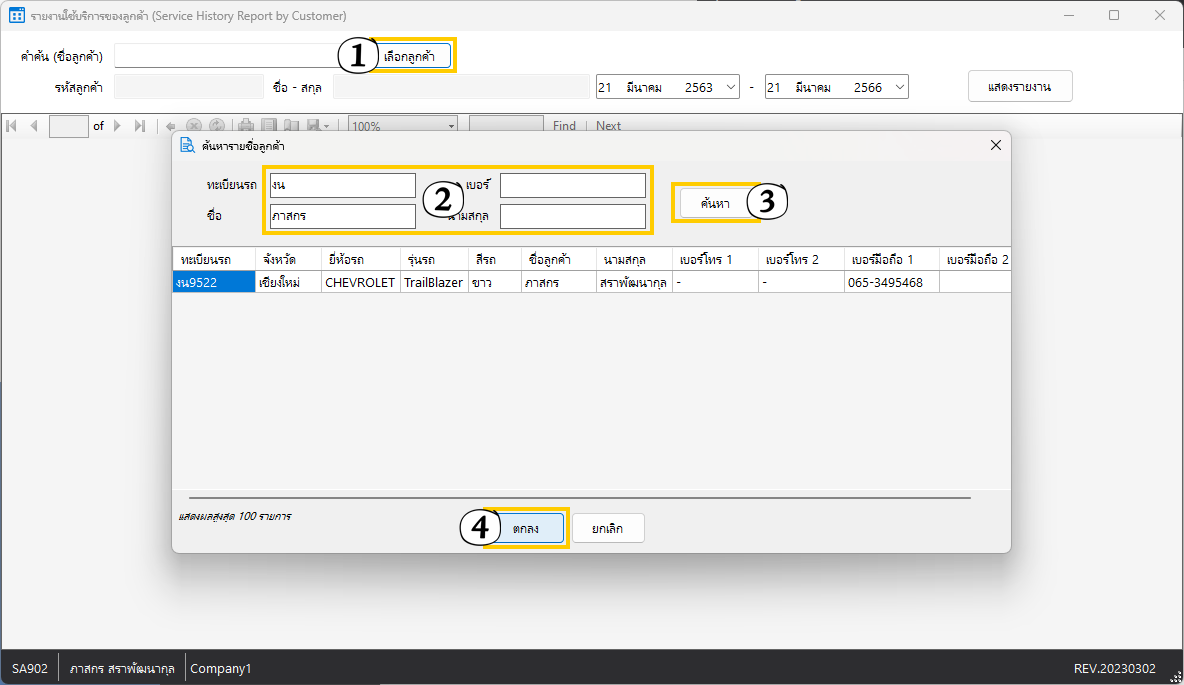This screenshot has height=685, width=1184.
Task: Jump to the last report page
Action: [139, 126]
